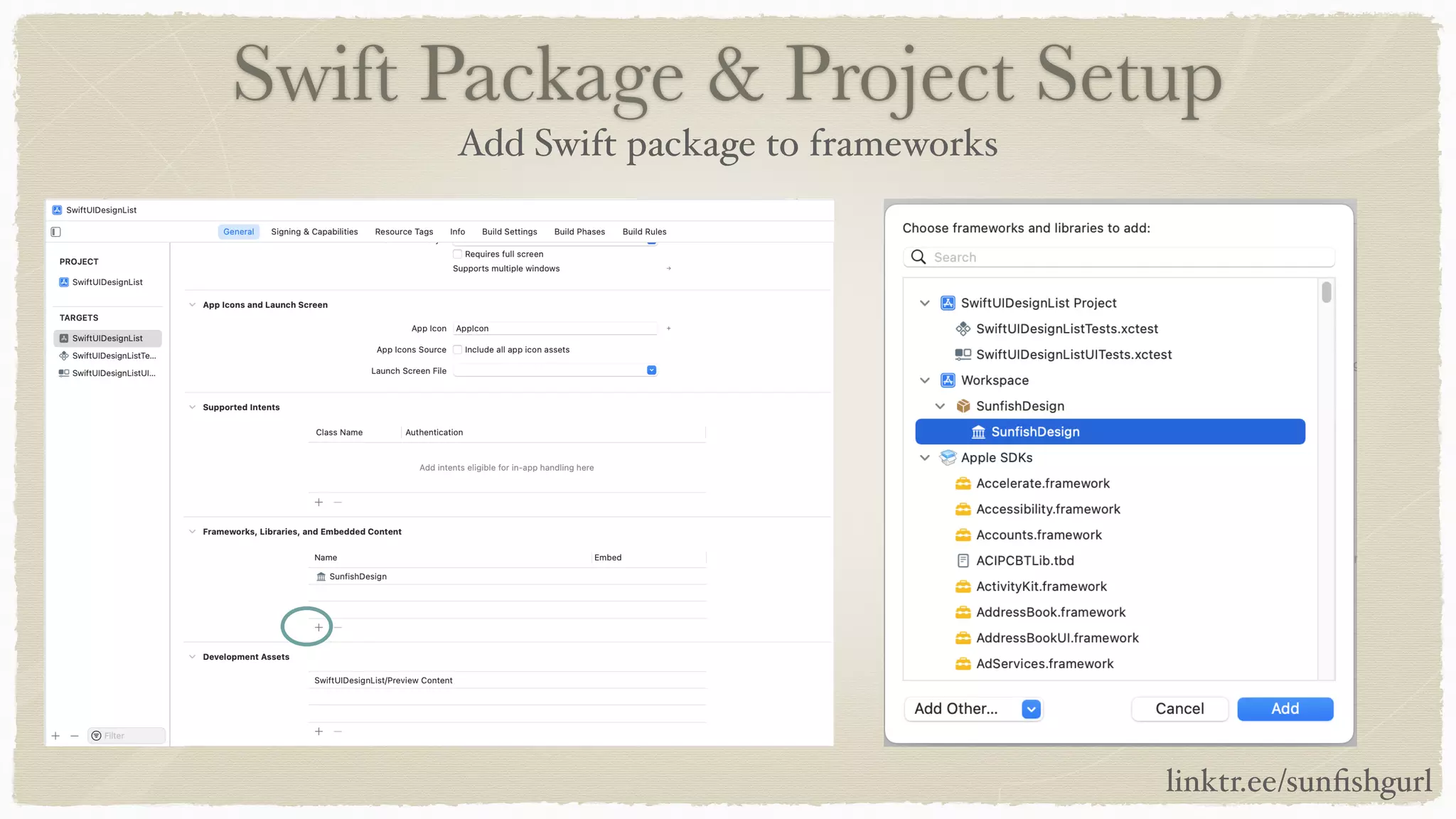Collapse Development Assets section
This screenshot has width=1456, height=819.
pyautogui.click(x=192, y=657)
